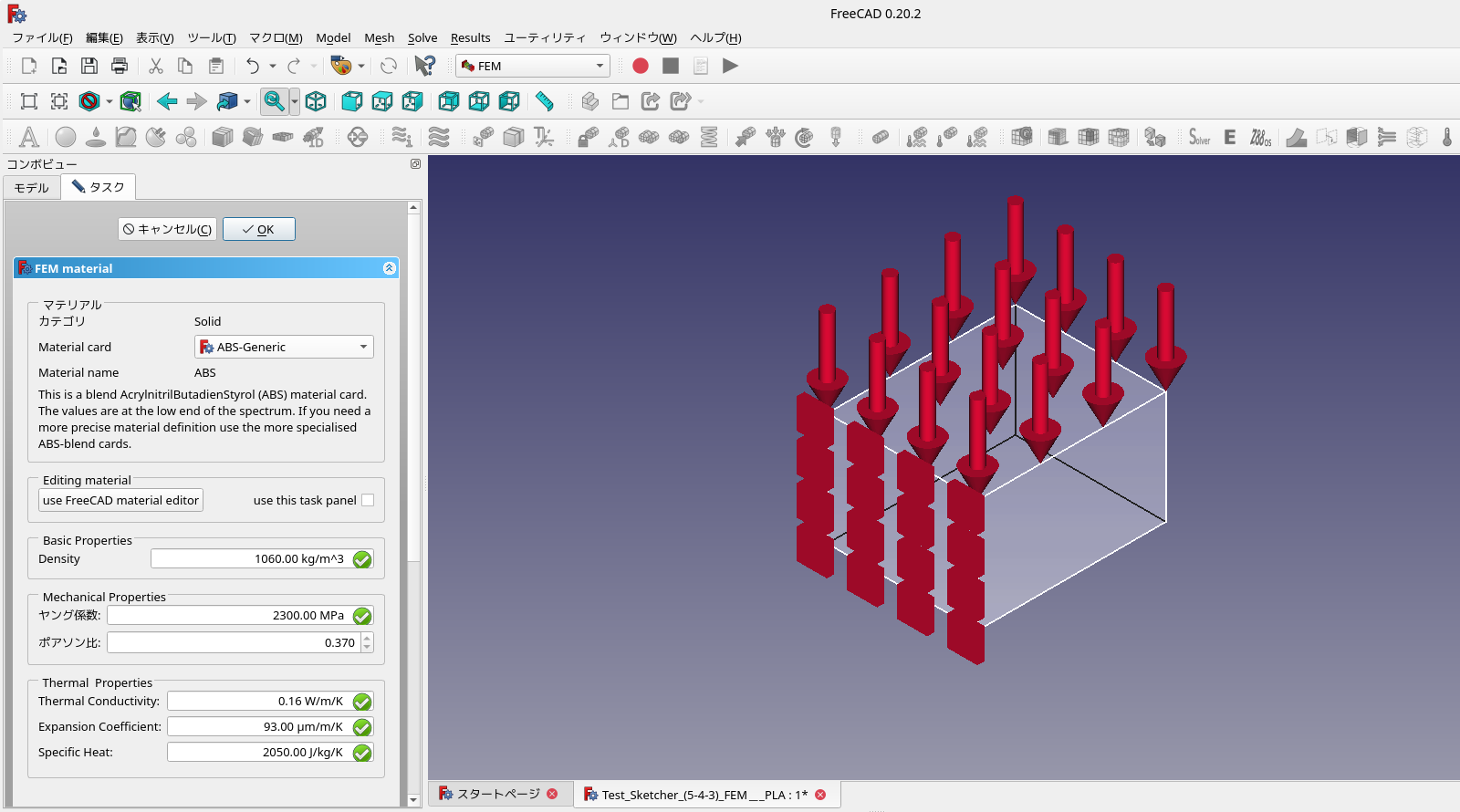Open the Mesh menu
This screenshot has width=1460, height=812.
379,37
